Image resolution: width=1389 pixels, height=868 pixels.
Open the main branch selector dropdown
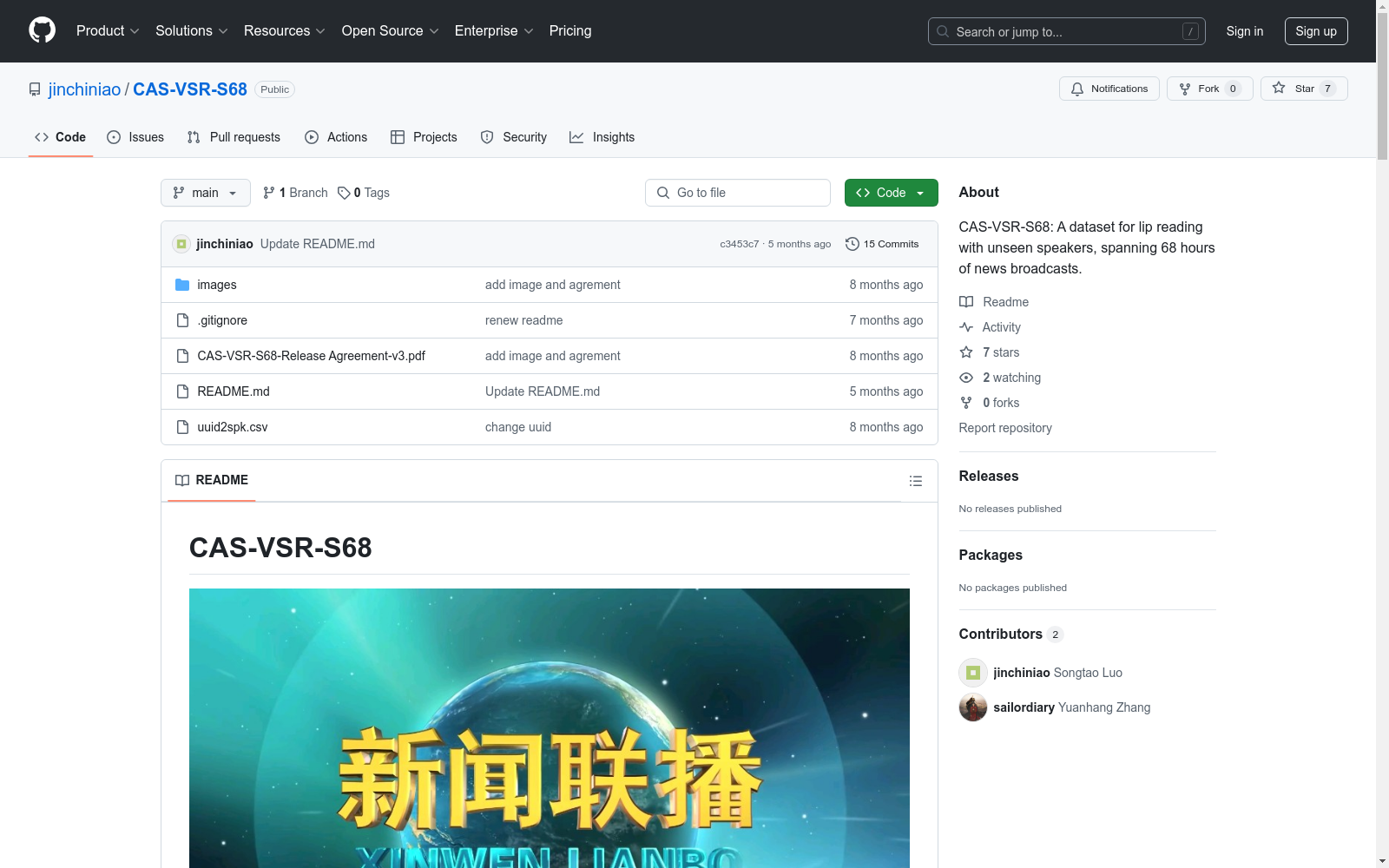click(x=206, y=193)
